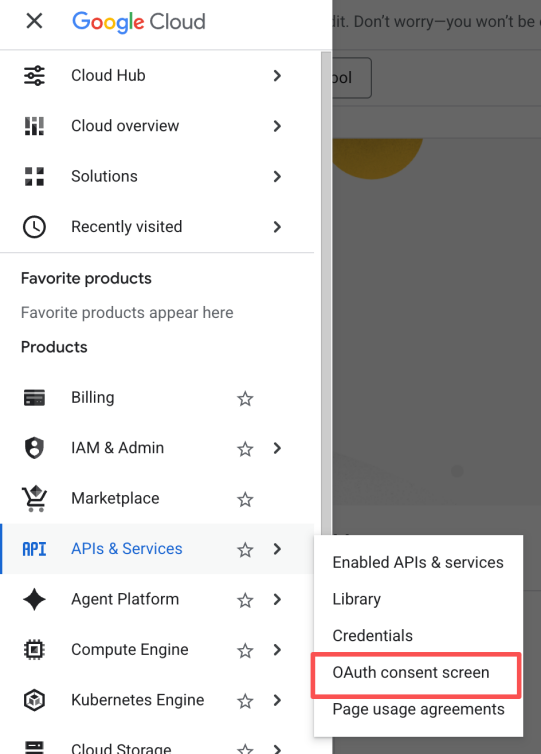Image resolution: width=541 pixels, height=754 pixels.
Task: Click the Cloud Hub sliders icon
Action: pos(34,75)
